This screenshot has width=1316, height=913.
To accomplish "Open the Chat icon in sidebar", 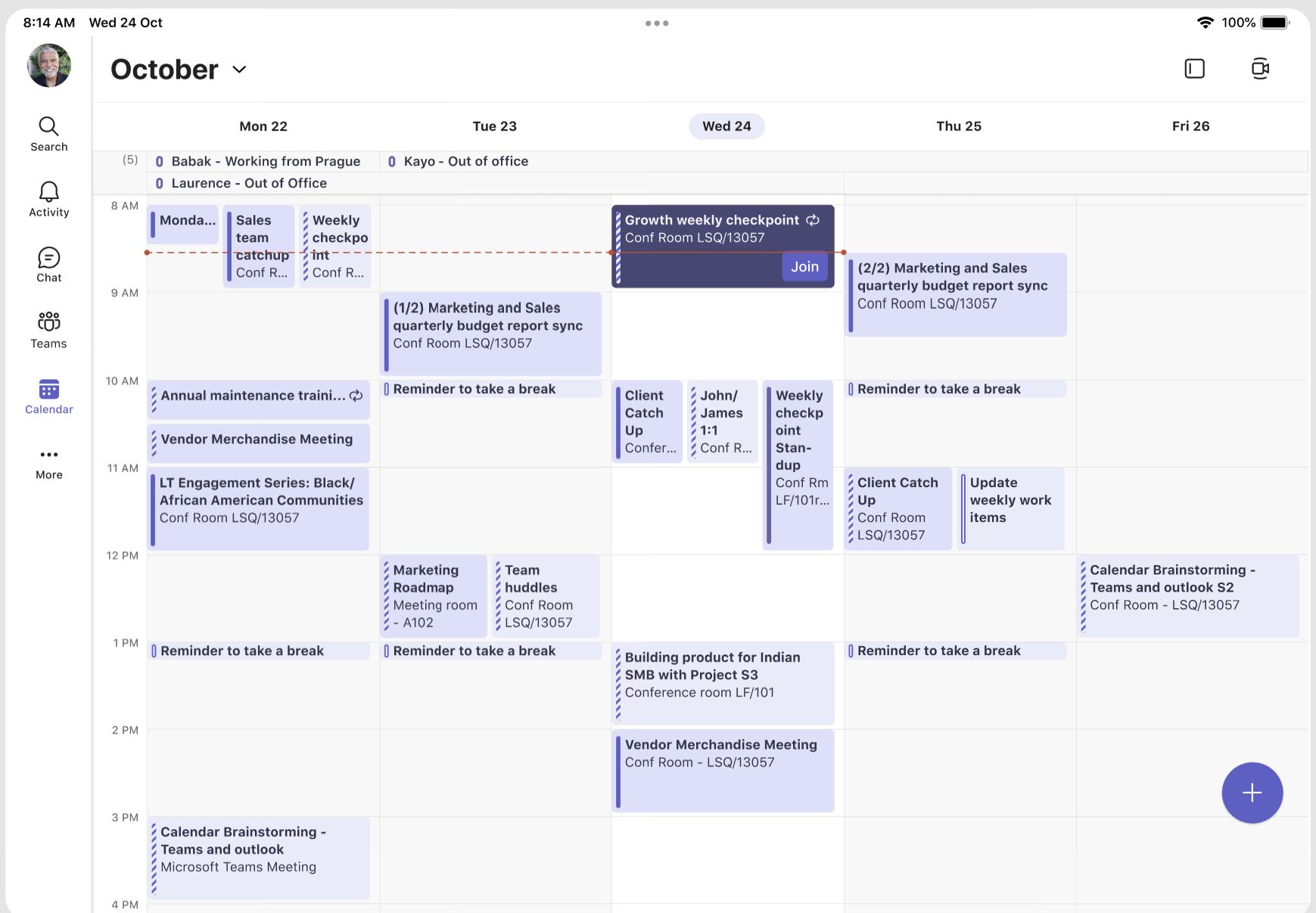I will click(48, 265).
